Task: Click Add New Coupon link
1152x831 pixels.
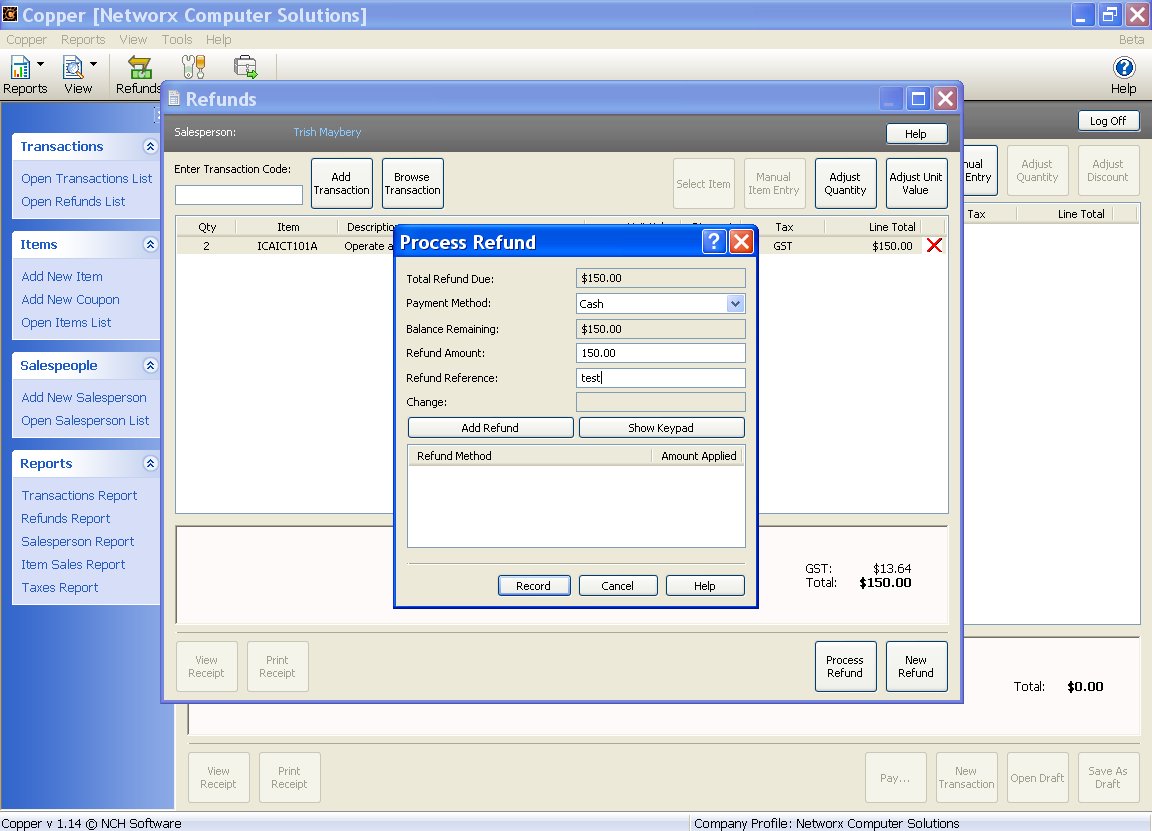Action: tap(70, 299)
